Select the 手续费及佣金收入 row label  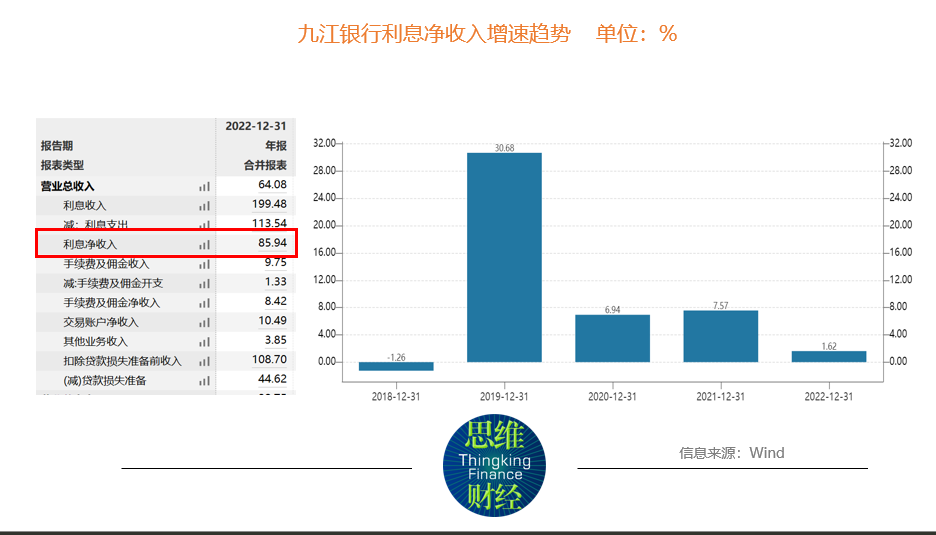tap(106, 264)
